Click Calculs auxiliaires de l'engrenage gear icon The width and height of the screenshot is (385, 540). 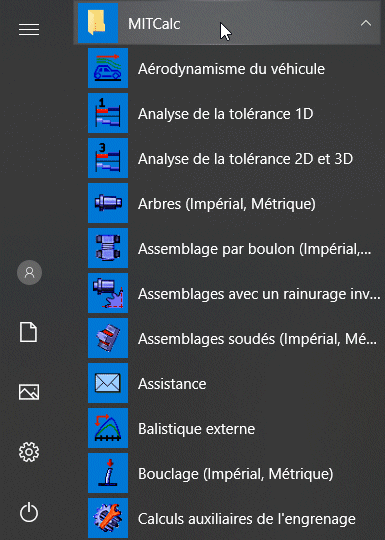click(108, 518)
